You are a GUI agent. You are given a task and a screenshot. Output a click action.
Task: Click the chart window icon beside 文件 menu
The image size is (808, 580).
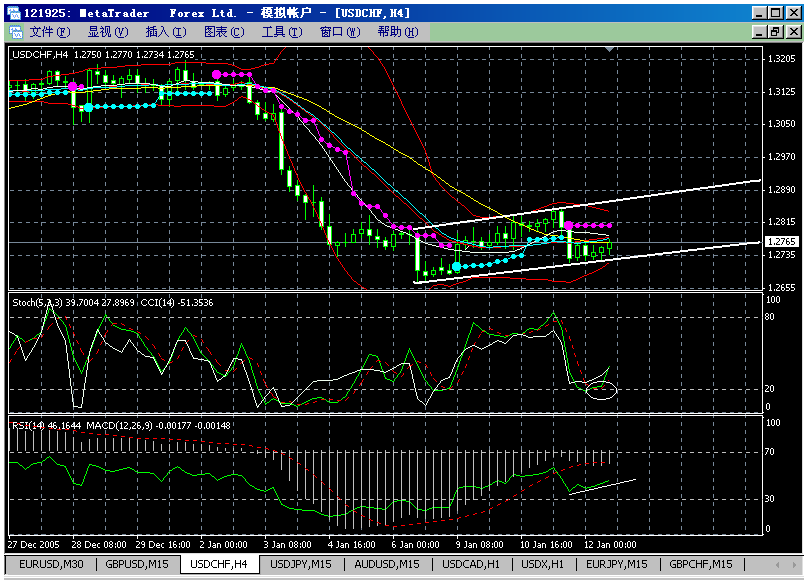pyautogui.click(x=16, y=32)
